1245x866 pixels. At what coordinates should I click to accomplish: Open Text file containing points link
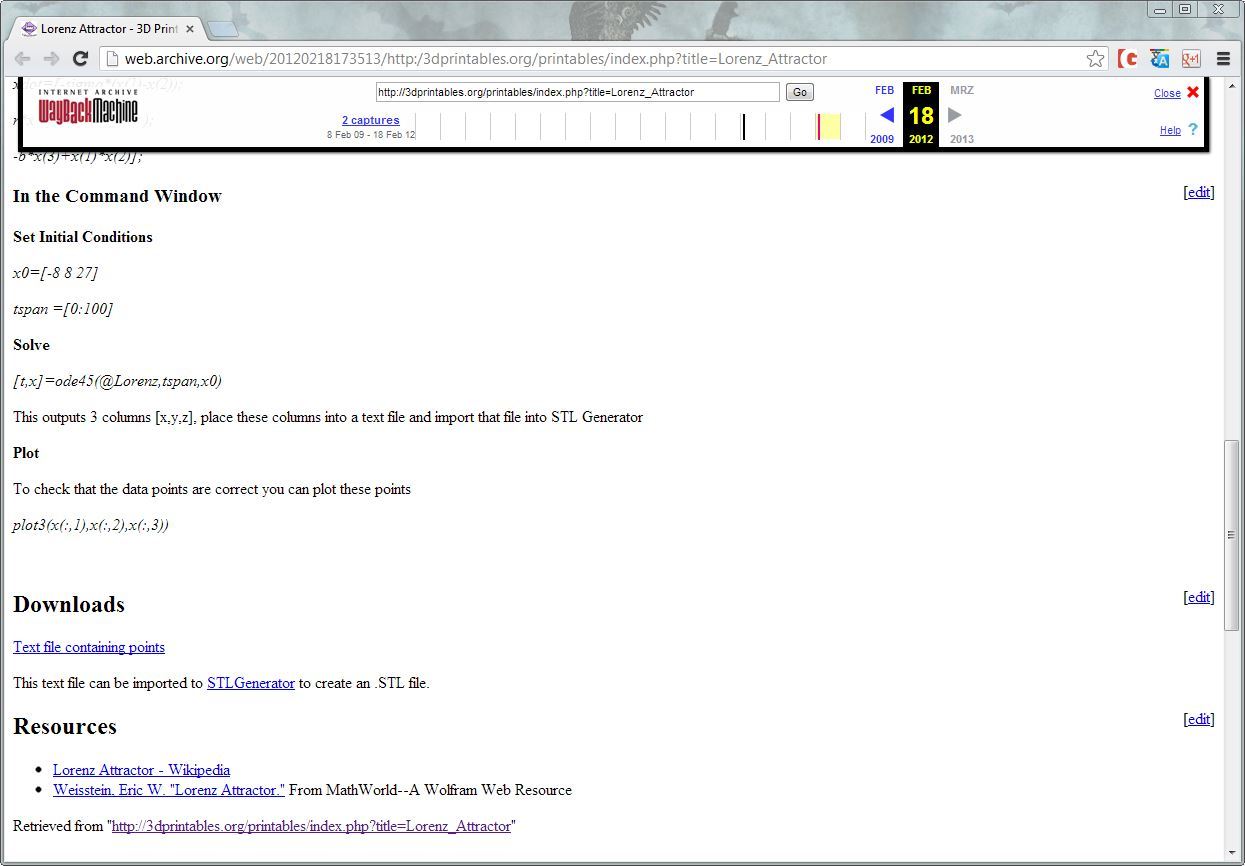click(x=89, y=647)
